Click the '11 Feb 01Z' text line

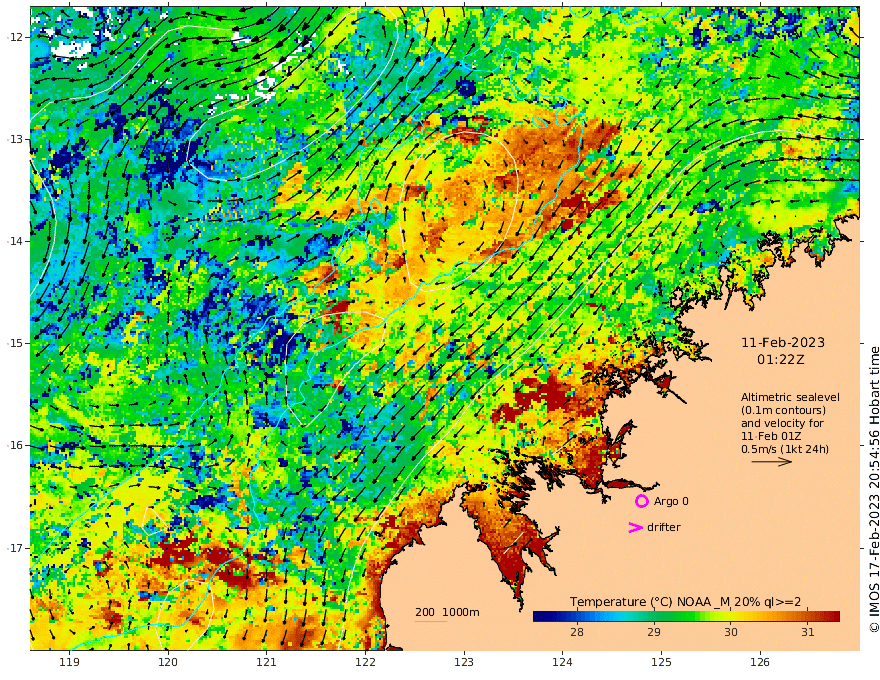771,436
